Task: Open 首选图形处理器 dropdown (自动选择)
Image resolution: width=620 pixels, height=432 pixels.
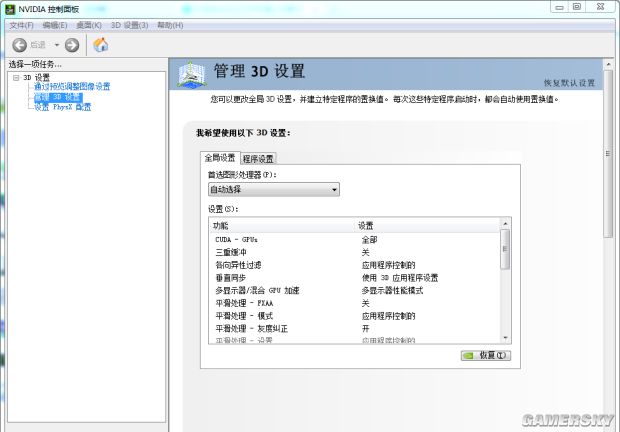Action: point(274,190)
